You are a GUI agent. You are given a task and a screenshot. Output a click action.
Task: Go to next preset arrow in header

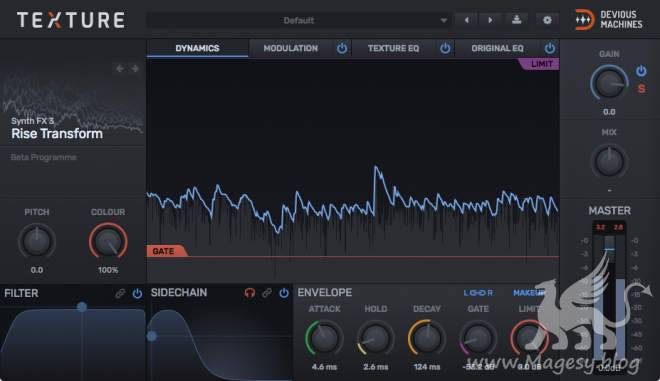pos(490,20)
